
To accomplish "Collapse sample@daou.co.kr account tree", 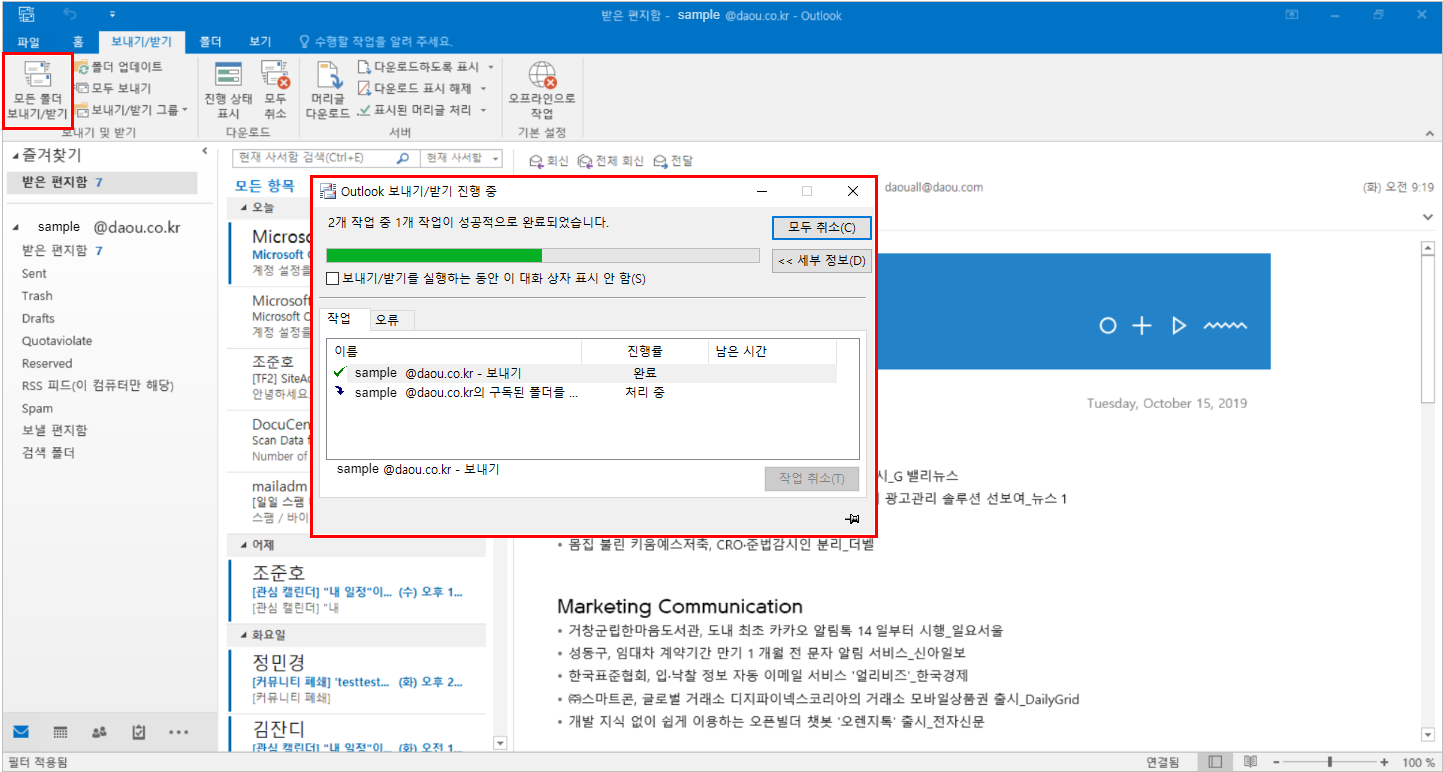I will pyautogui.click(x=15, y=228).
